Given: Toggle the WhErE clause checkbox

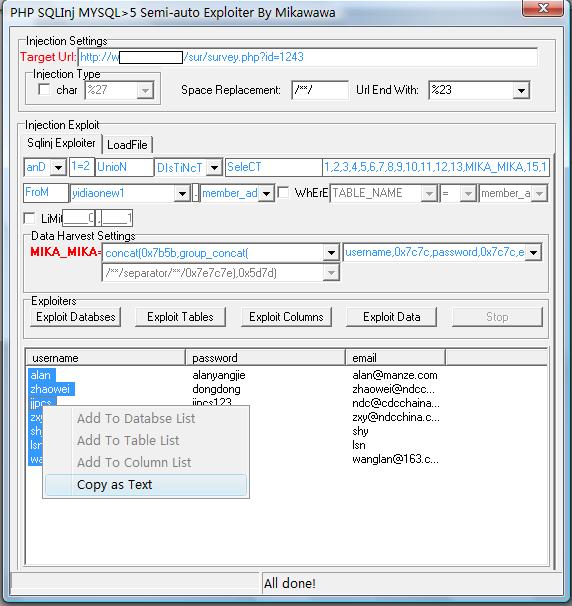Looking at the screenshot, I should pos(283,192).
